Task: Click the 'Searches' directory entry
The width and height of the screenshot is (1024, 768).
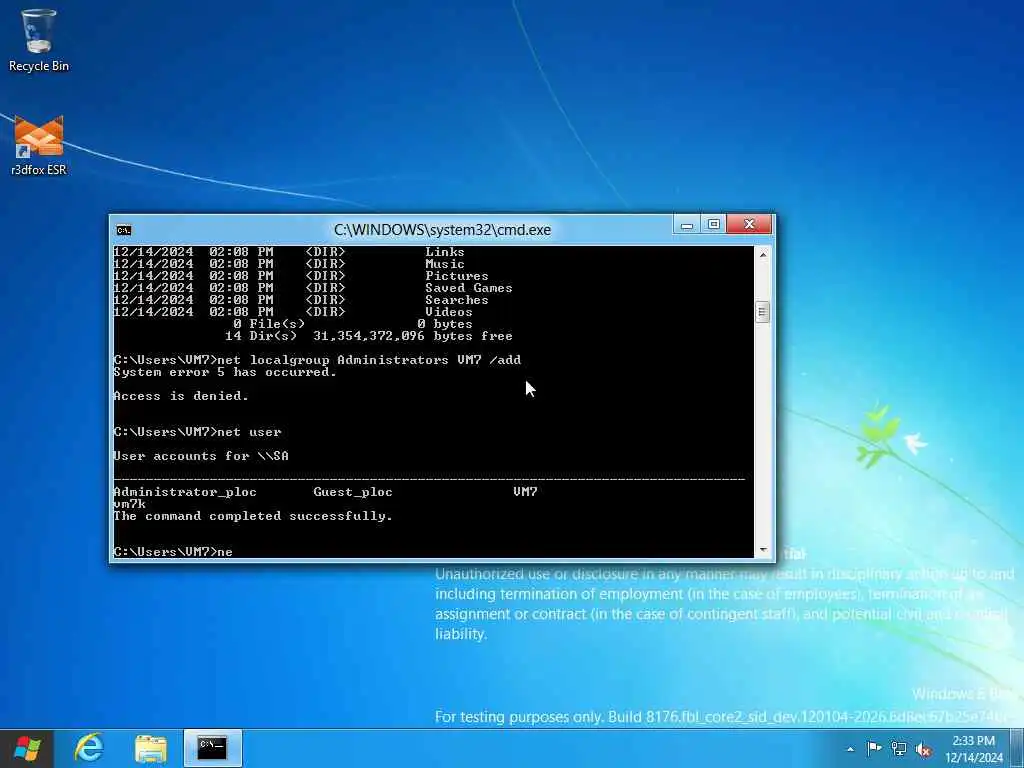Action: coord(456,300)
